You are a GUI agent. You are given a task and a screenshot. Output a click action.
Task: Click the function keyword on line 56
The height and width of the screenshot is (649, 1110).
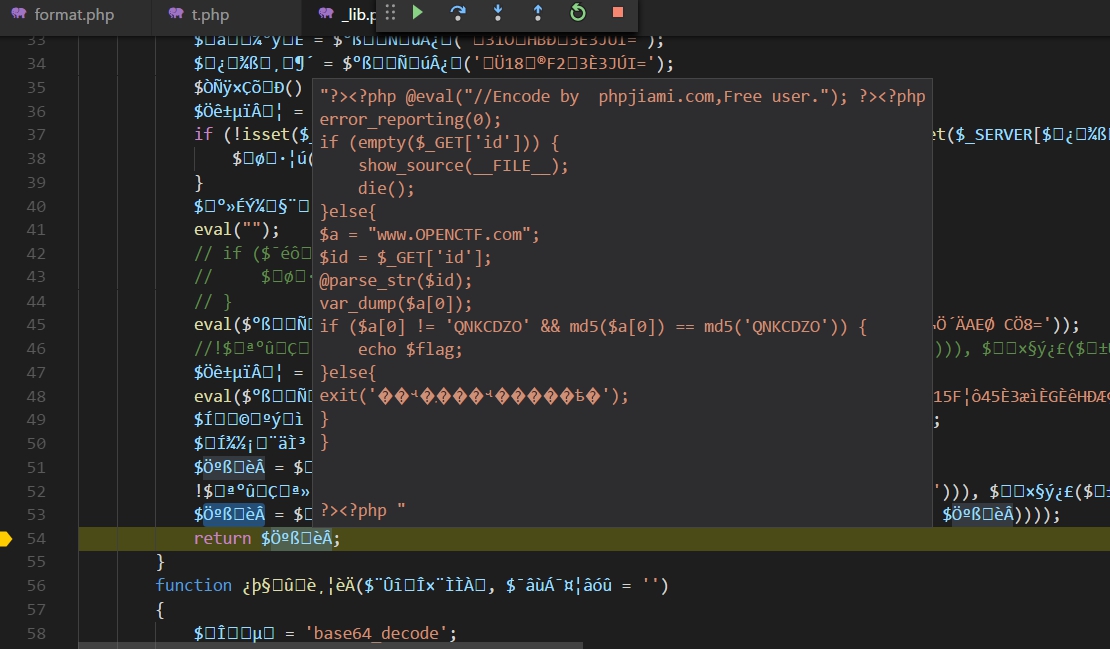pyautogui.click(x=193, y=585)
